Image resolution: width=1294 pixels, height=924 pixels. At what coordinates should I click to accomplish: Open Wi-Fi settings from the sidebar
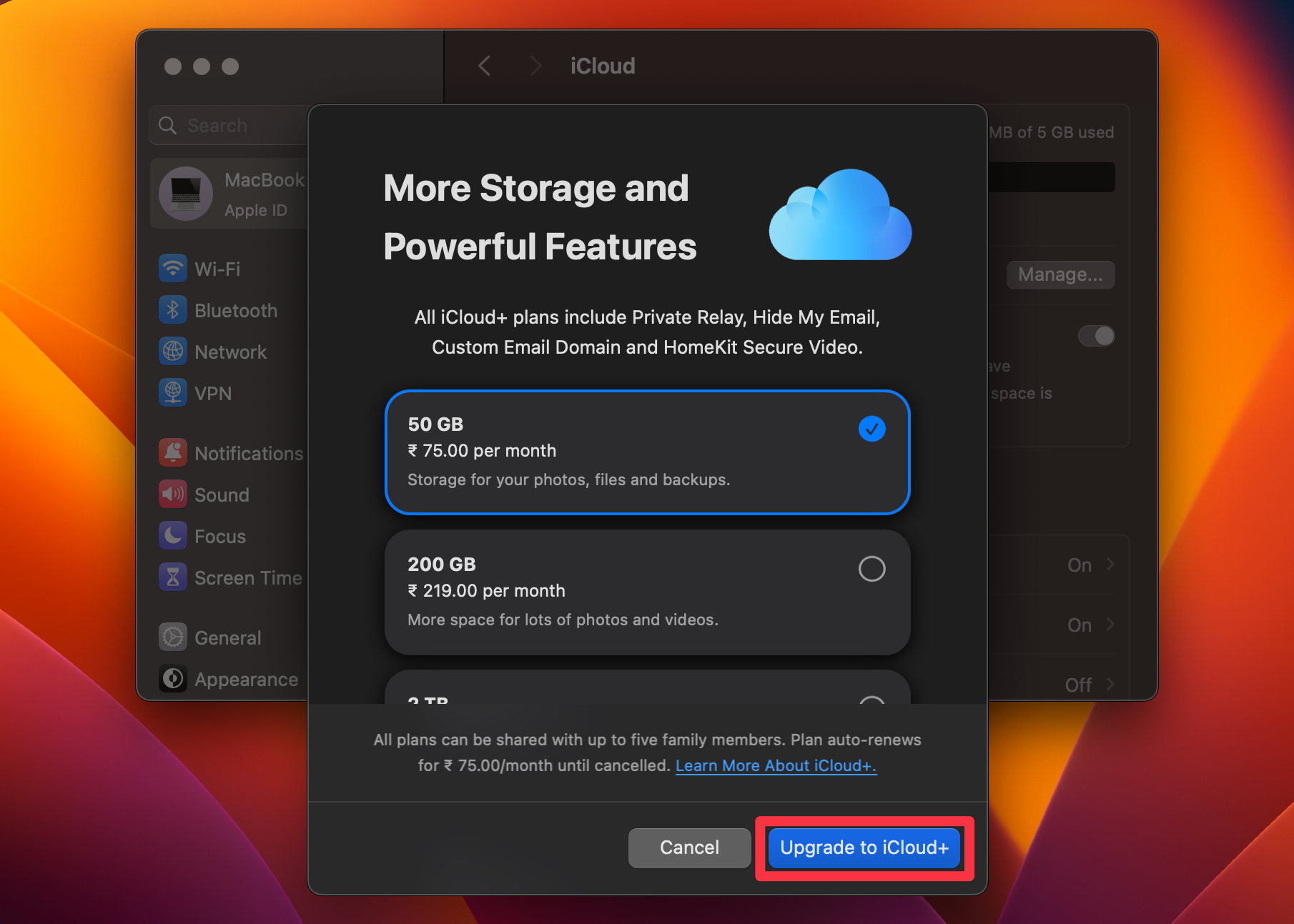pos(217,268)
